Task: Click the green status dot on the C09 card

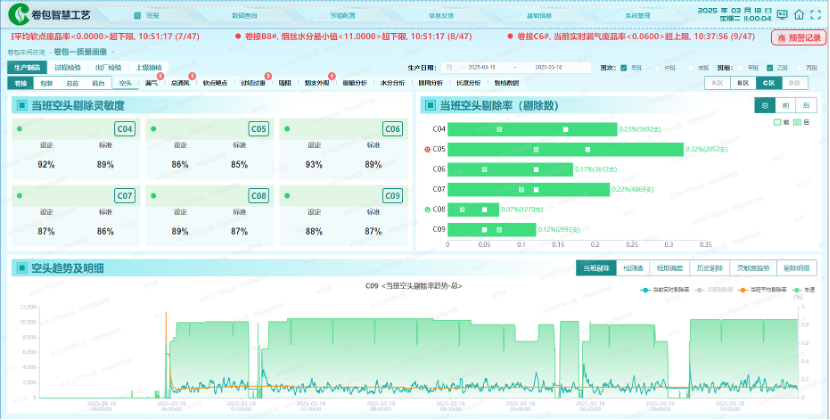Action: [287, 196]
